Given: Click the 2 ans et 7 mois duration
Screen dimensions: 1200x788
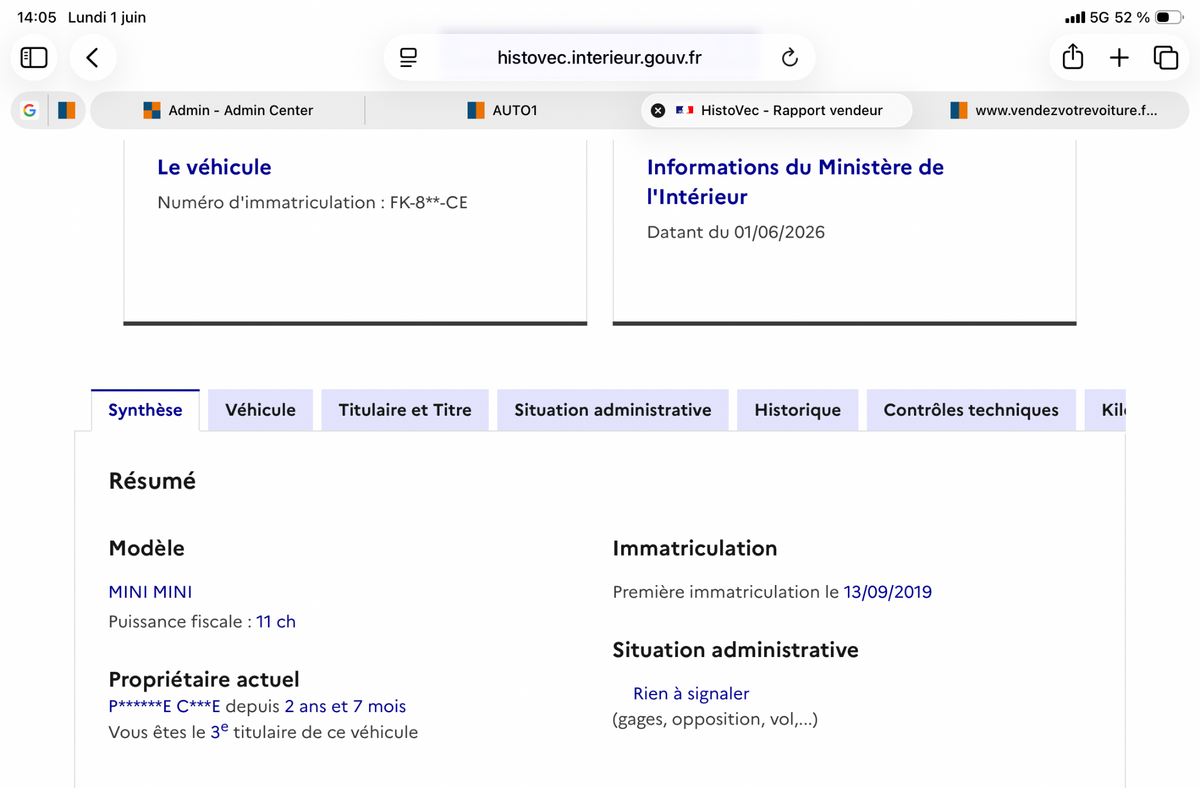Looking at the screenshot, I should point(345,707).
